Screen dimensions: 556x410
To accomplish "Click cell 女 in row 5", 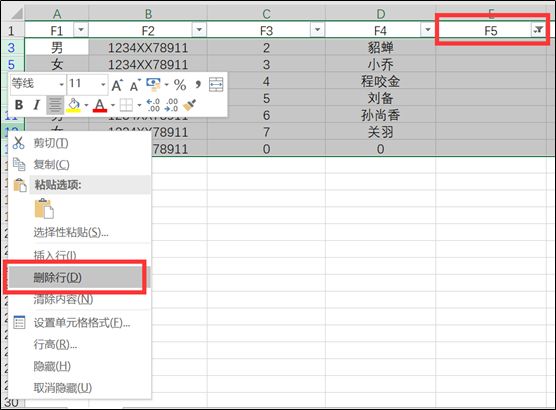I will (57, 64).
